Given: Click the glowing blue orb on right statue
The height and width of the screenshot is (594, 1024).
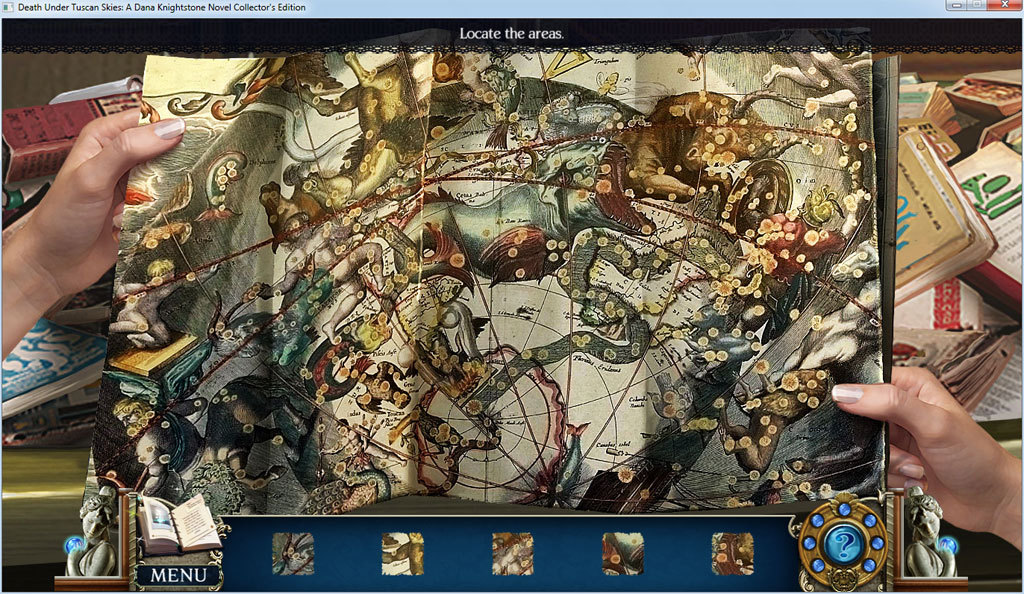Looking at the screenshot, I should [x=946, y=544].
